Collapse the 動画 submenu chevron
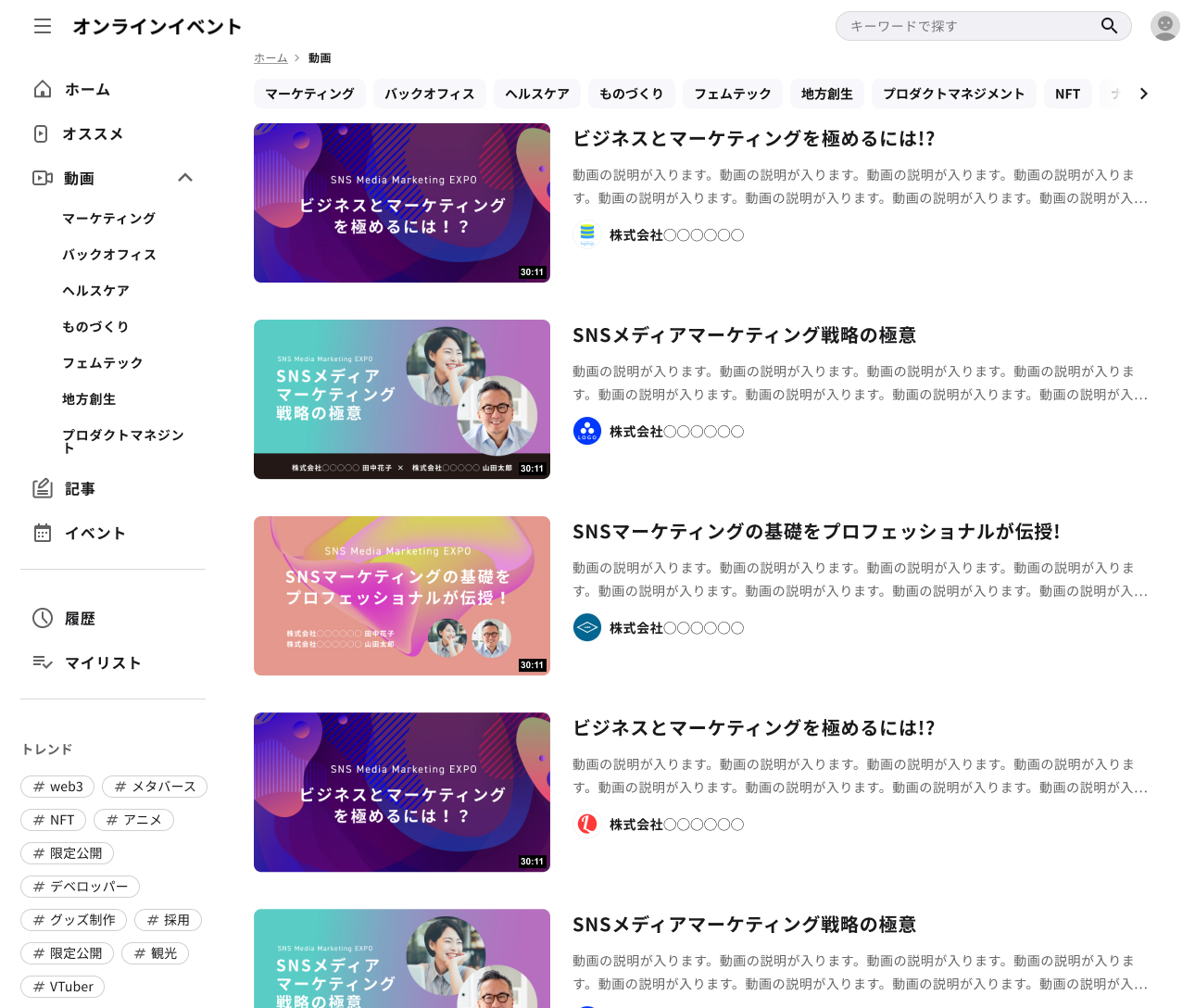Screen dimensions: 1195x1008 pyautogui.click(x=185, y=178)
